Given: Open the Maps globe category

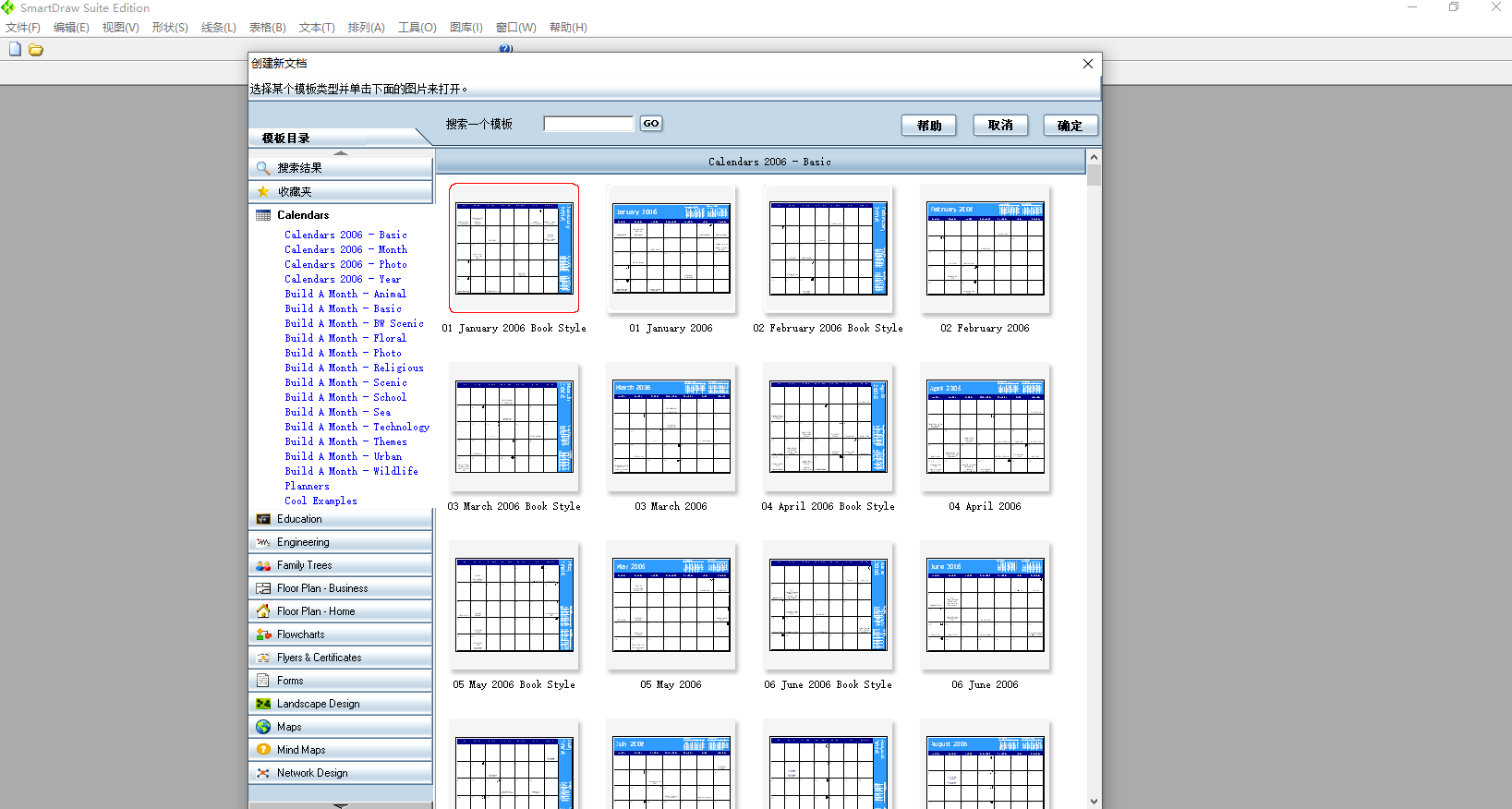Looking at the screenshot, I should (x=263, y=727).
